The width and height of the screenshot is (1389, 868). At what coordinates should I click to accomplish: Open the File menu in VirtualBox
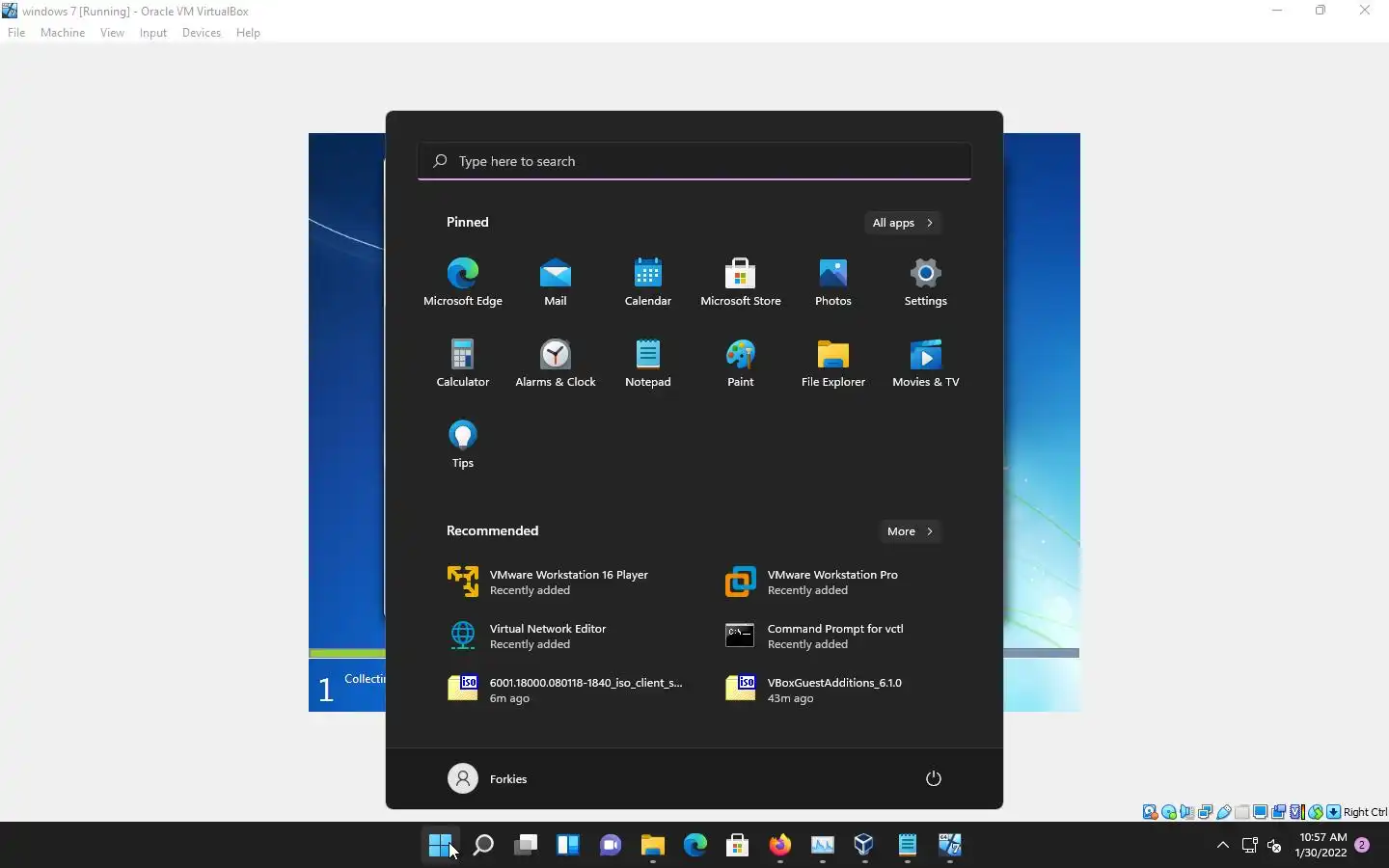[x=16, y=33]
